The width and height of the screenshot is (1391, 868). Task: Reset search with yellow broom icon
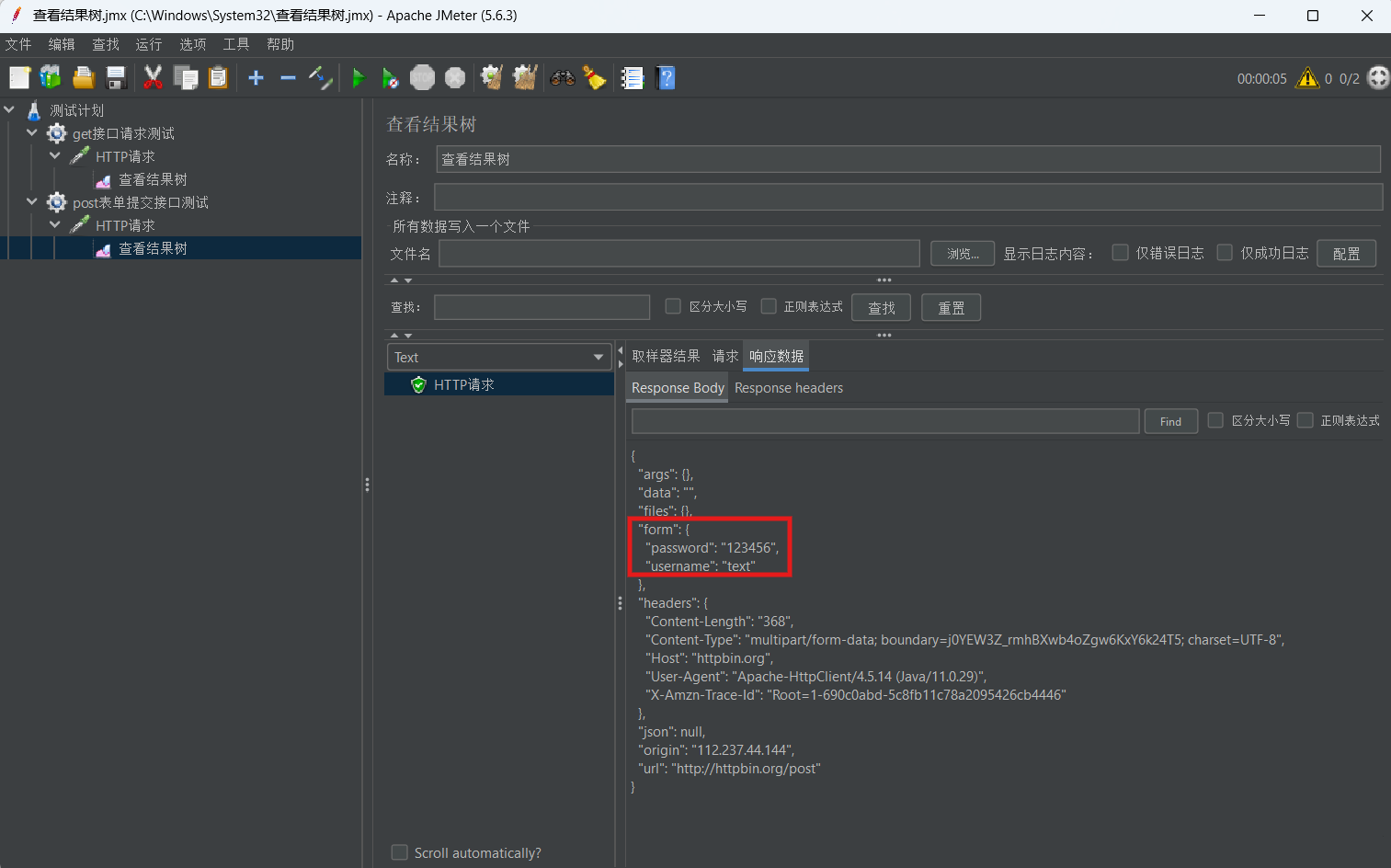595,78
